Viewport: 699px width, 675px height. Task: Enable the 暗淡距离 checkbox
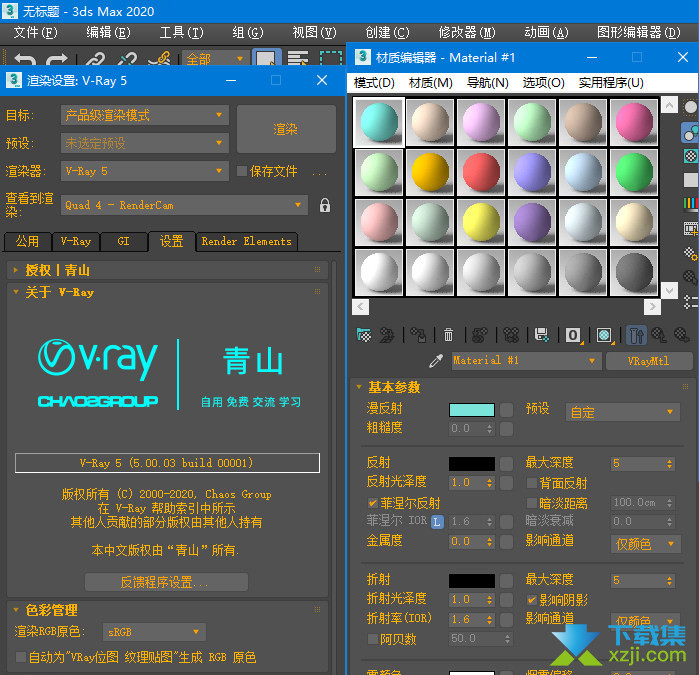pyautogui.click(x=531, y=503)
